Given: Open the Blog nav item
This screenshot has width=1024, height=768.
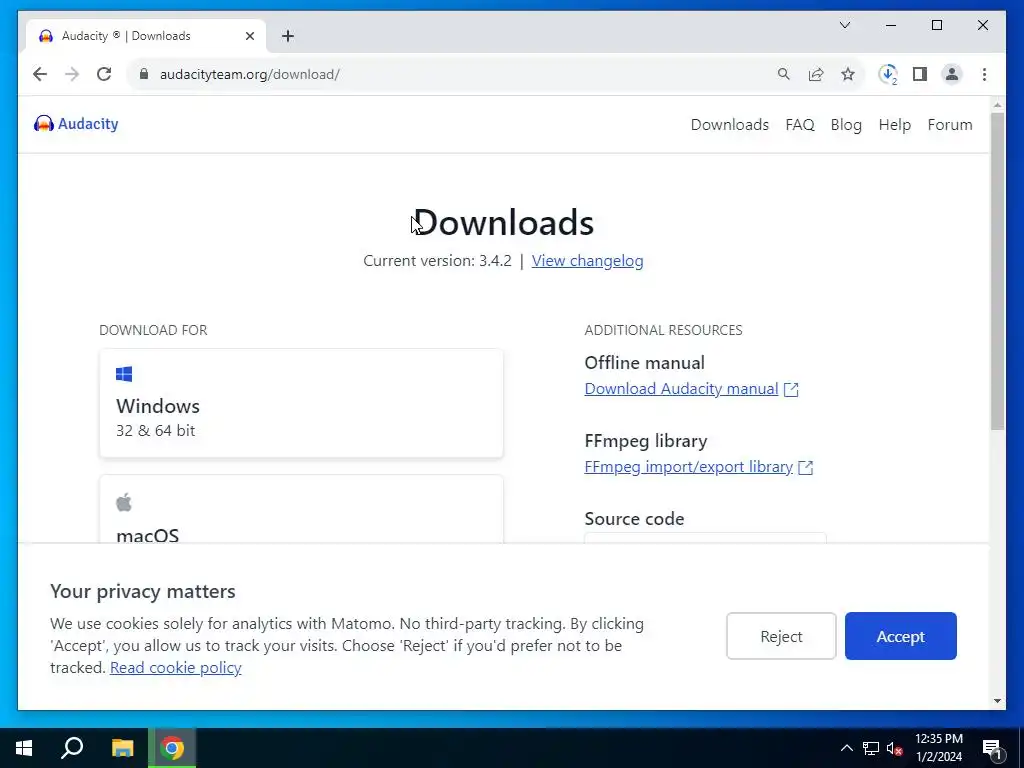Looking at the screenshot, I should [x=846, y=125].
